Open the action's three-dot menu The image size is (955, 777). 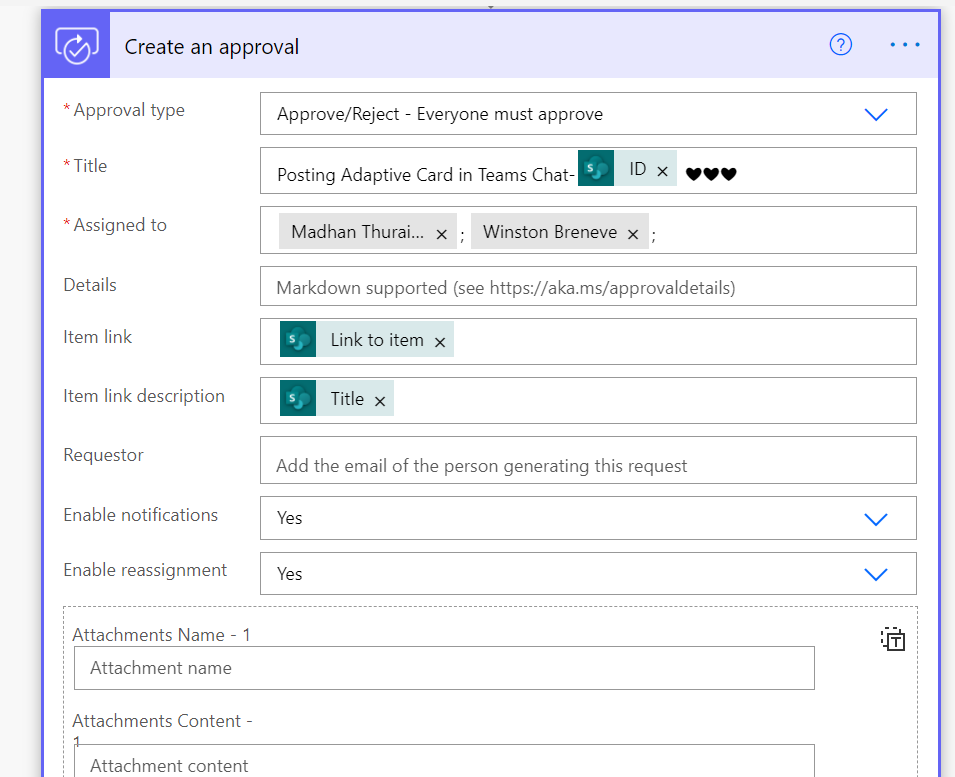pos(904,45)
